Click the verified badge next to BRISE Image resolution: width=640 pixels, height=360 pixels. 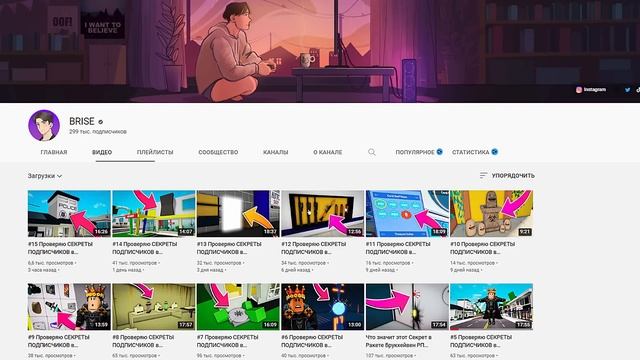[x=100, y=122]
